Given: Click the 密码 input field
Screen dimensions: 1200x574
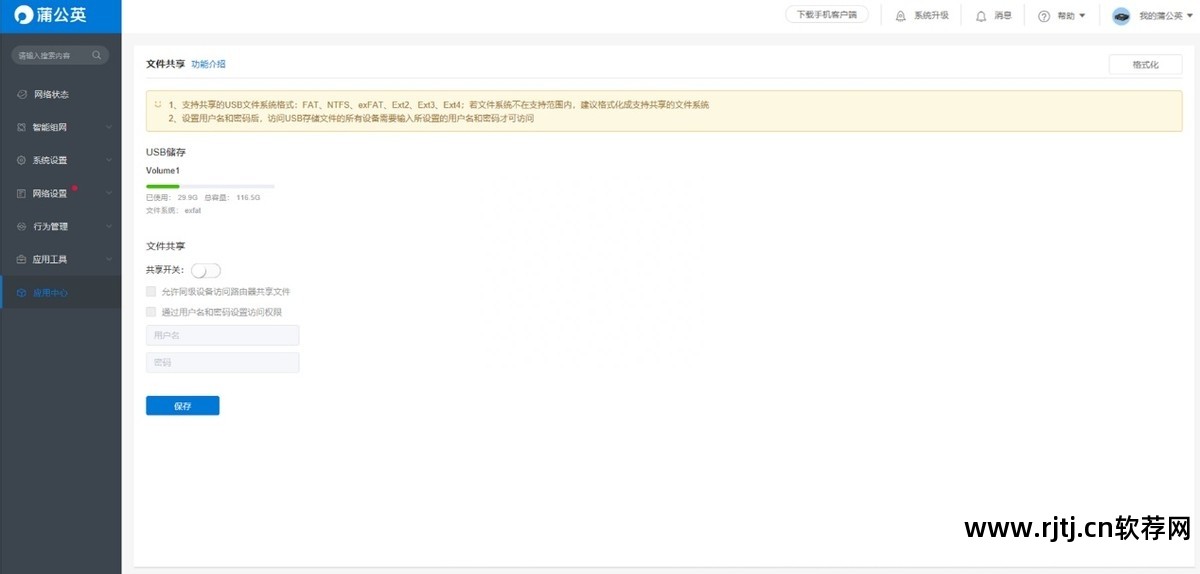Looking at the screenshot, I should pyautogui.click(x=223, y=362).
